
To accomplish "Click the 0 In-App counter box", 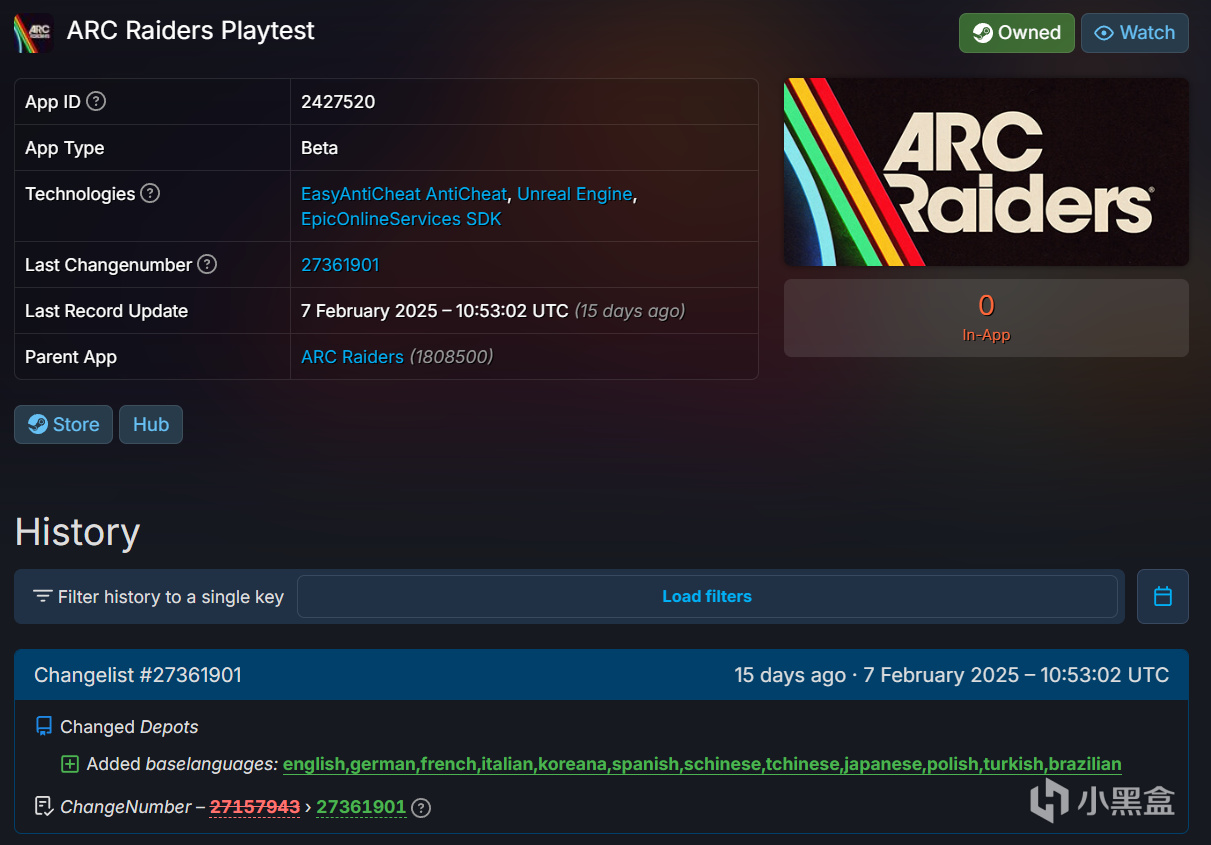I will 986,317.
